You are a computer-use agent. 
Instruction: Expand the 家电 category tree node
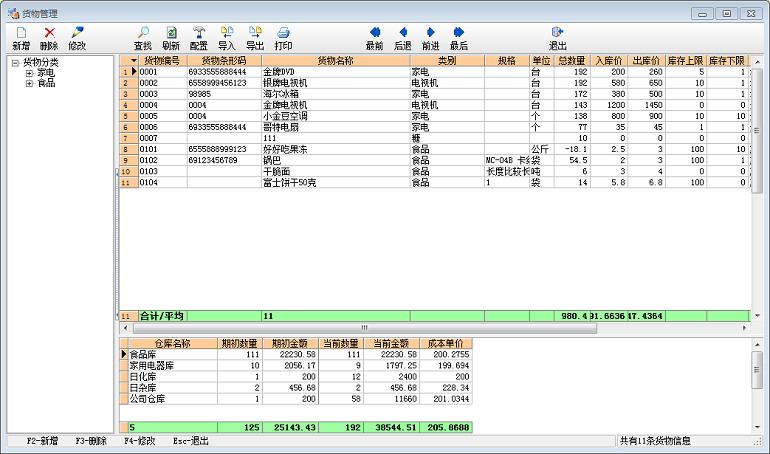tap(29, 73)
